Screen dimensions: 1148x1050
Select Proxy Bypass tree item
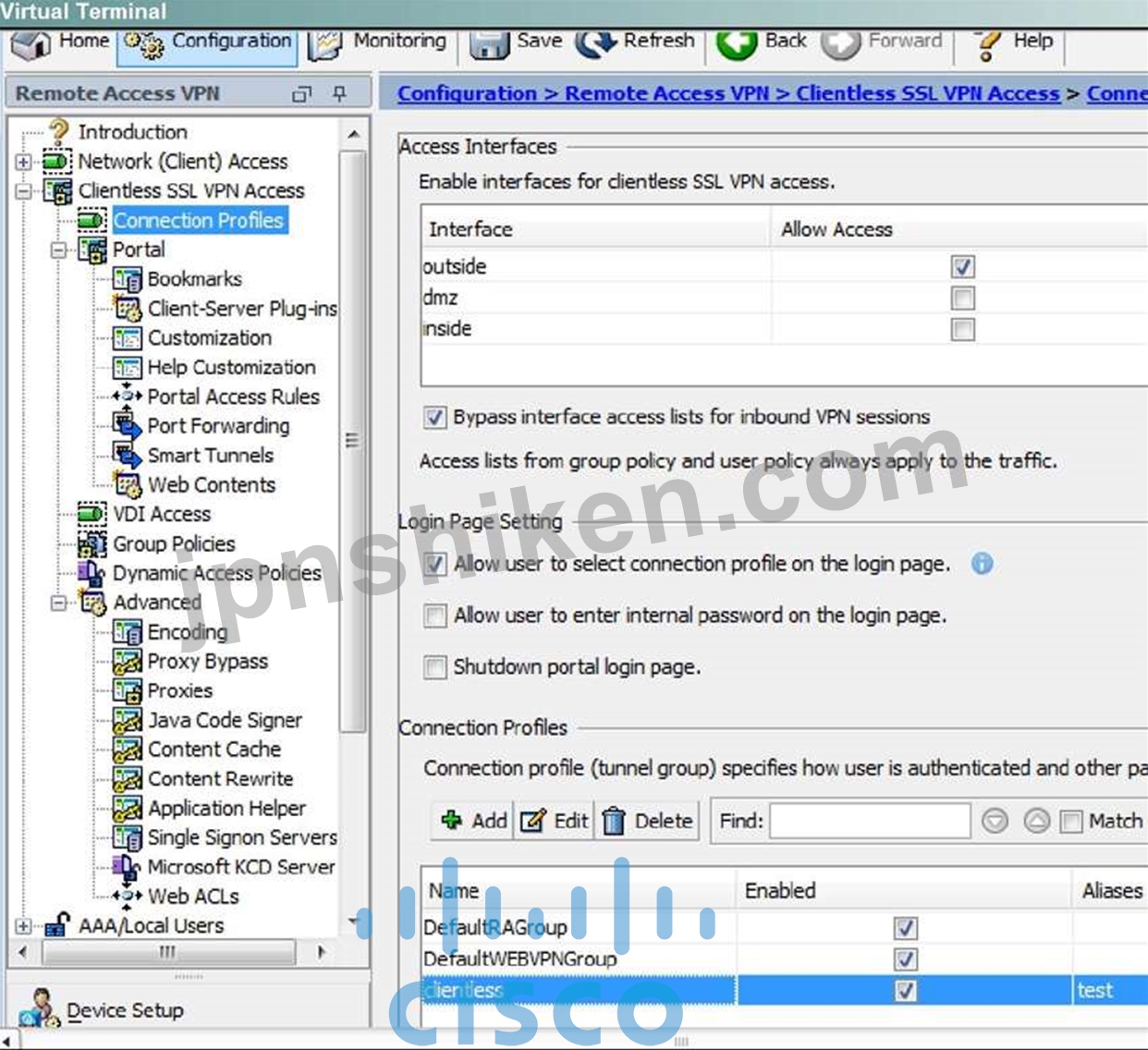click(207, 661)
